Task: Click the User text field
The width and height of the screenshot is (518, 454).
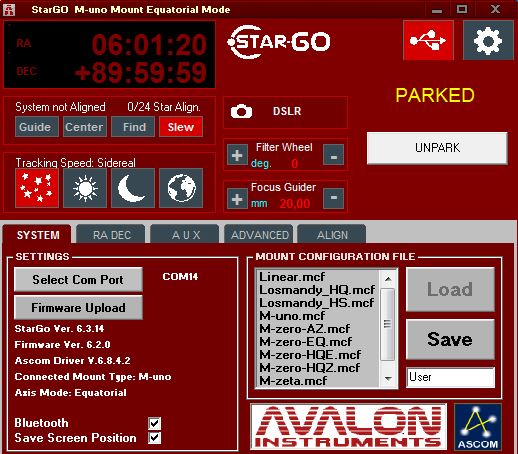Action: tap(450, 377)
